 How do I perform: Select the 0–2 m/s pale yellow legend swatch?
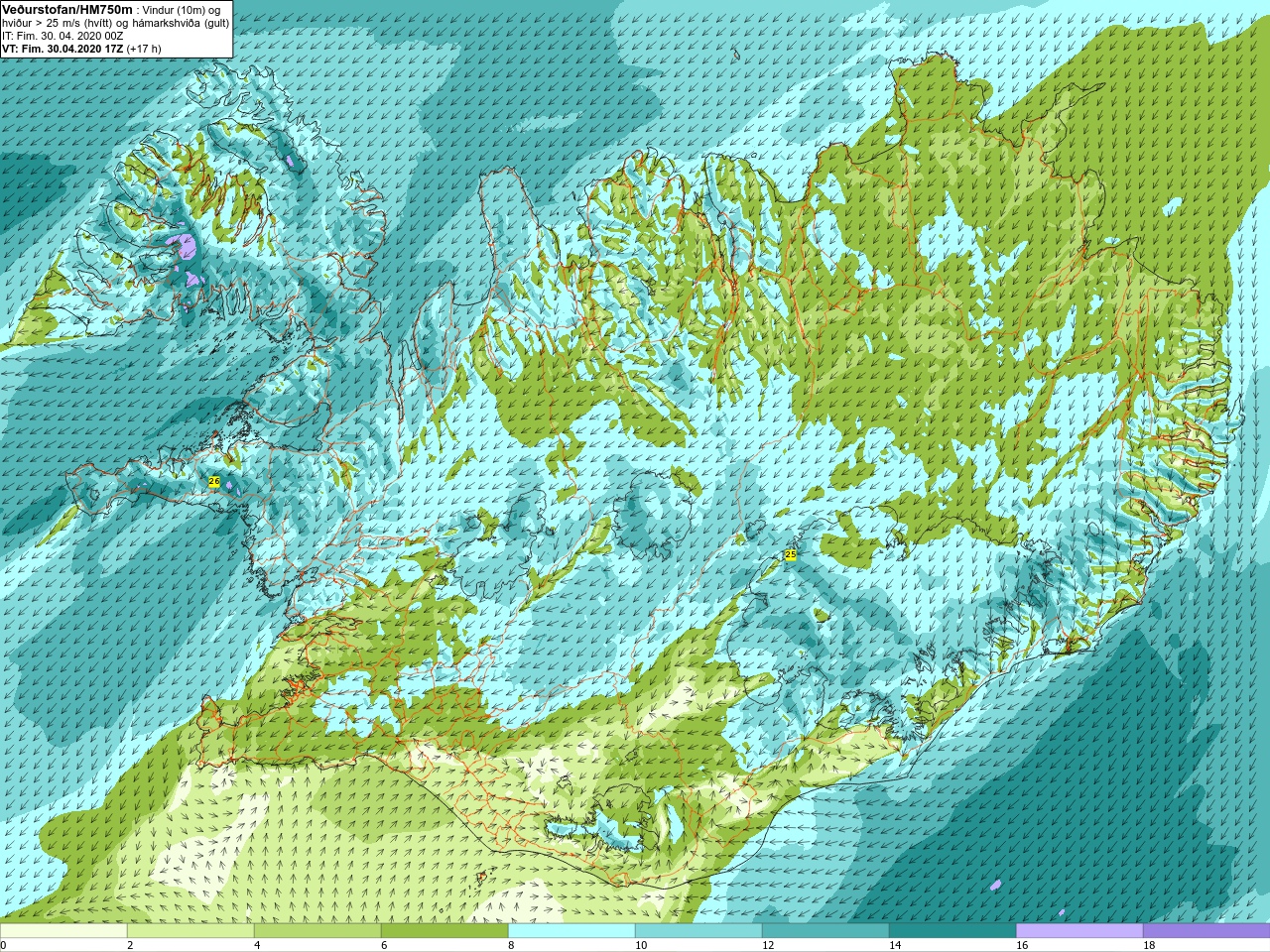click(x=63, y=931)
